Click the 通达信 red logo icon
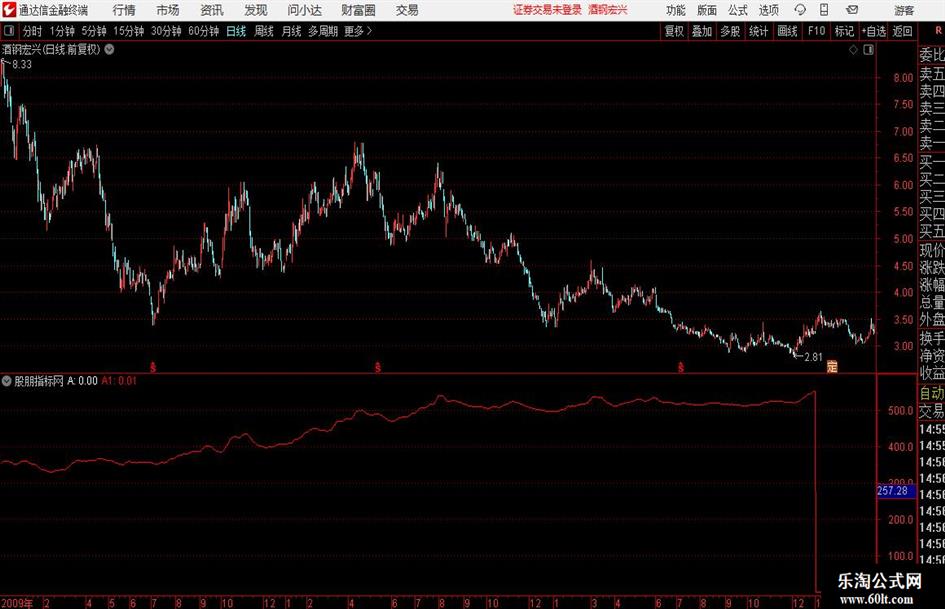Viewport: 945px width, 609px height. tap(8, 10)
